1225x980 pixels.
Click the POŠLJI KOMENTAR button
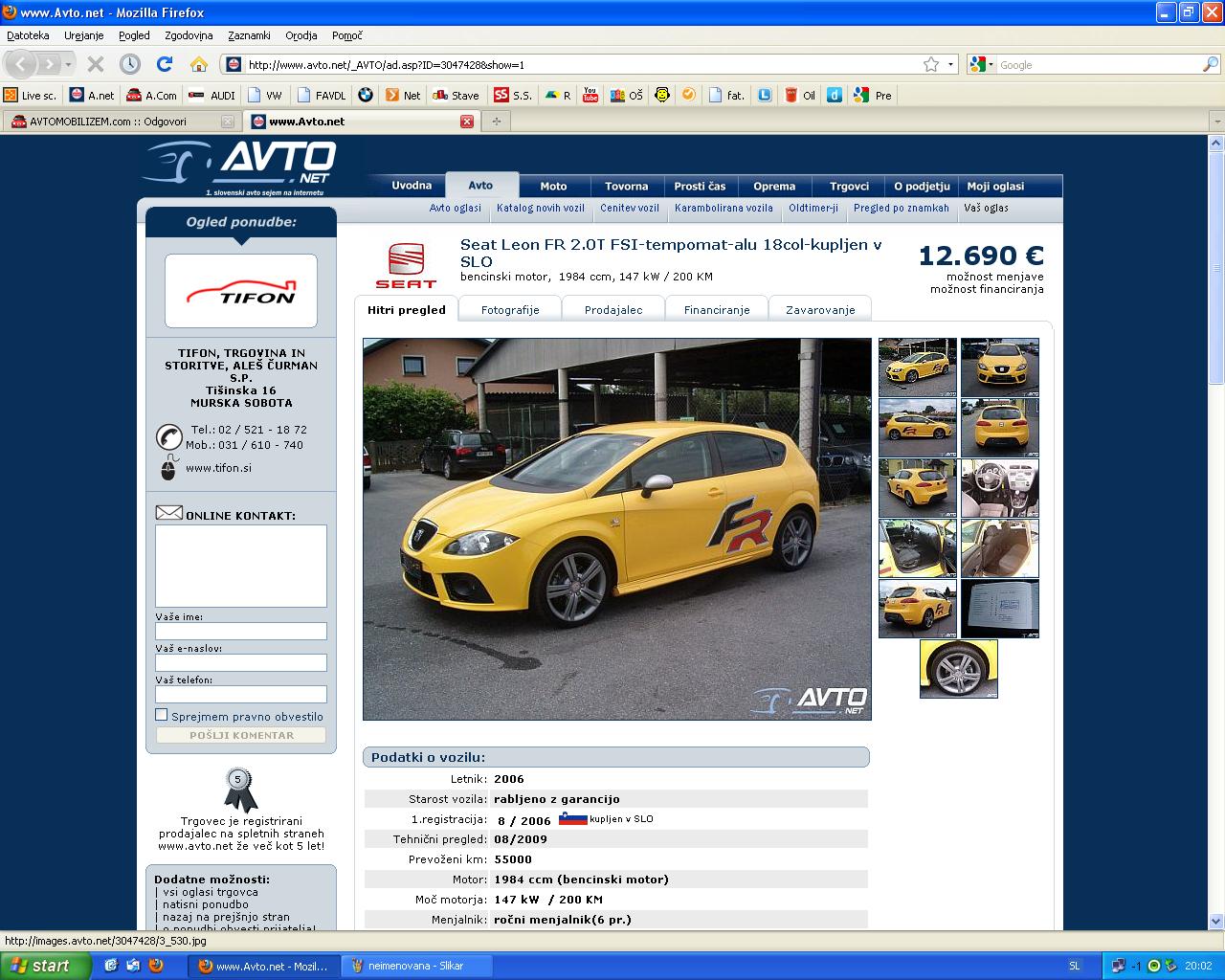[x=241, y=735]
